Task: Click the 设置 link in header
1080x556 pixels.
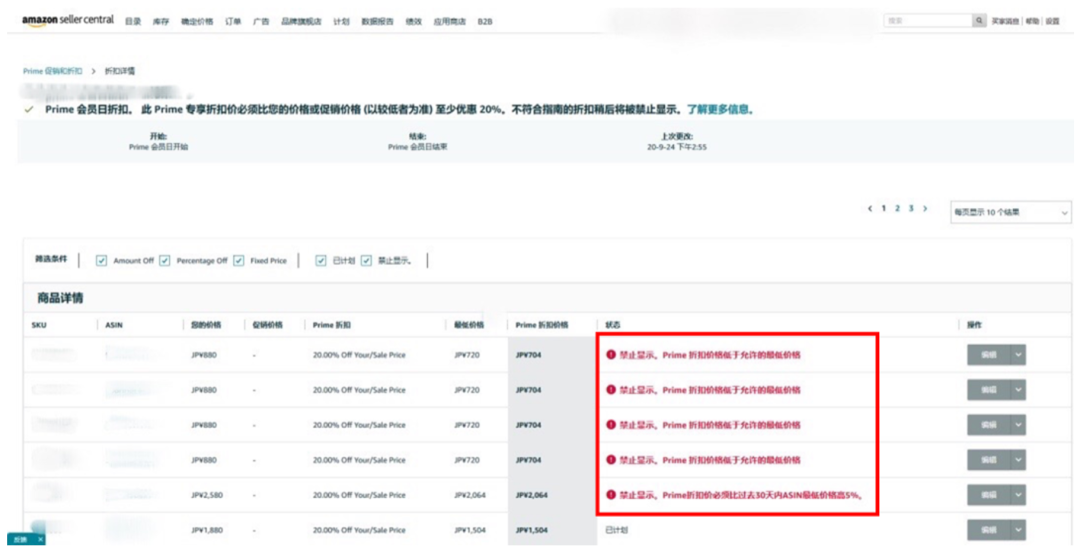Action: [1052, 21]
